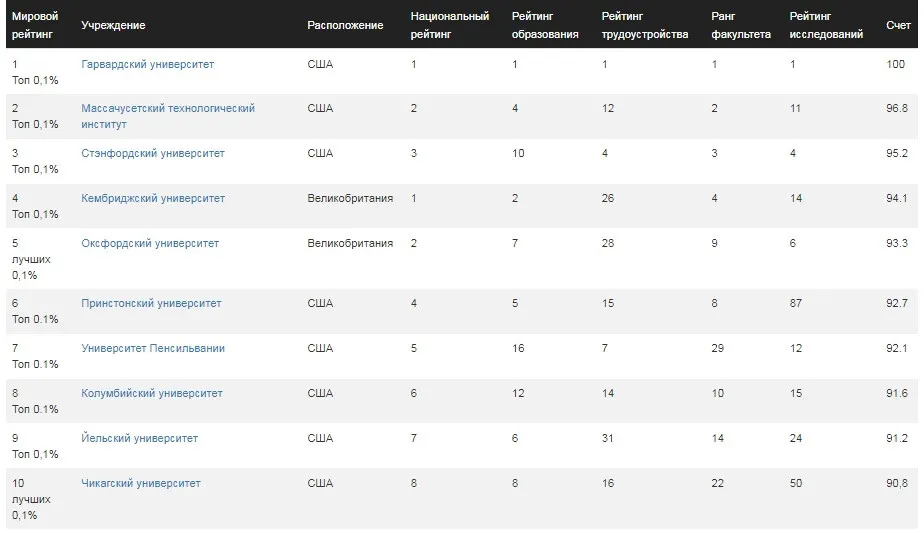Visit the Йельский университет link
This screenshot has width=924, height=533.
coord(139,438)
